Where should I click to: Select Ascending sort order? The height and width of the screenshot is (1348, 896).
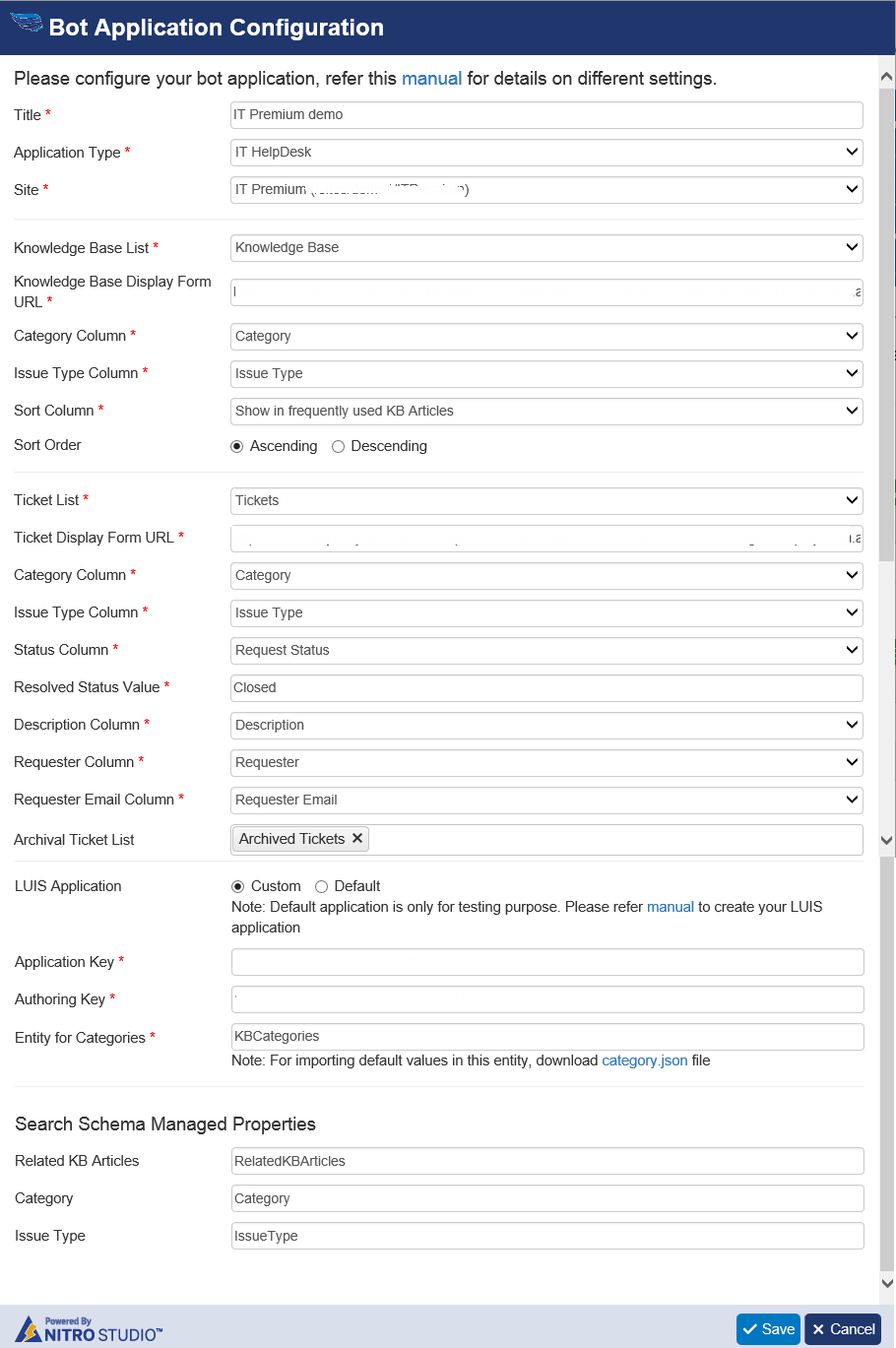(x=237, y=446)
